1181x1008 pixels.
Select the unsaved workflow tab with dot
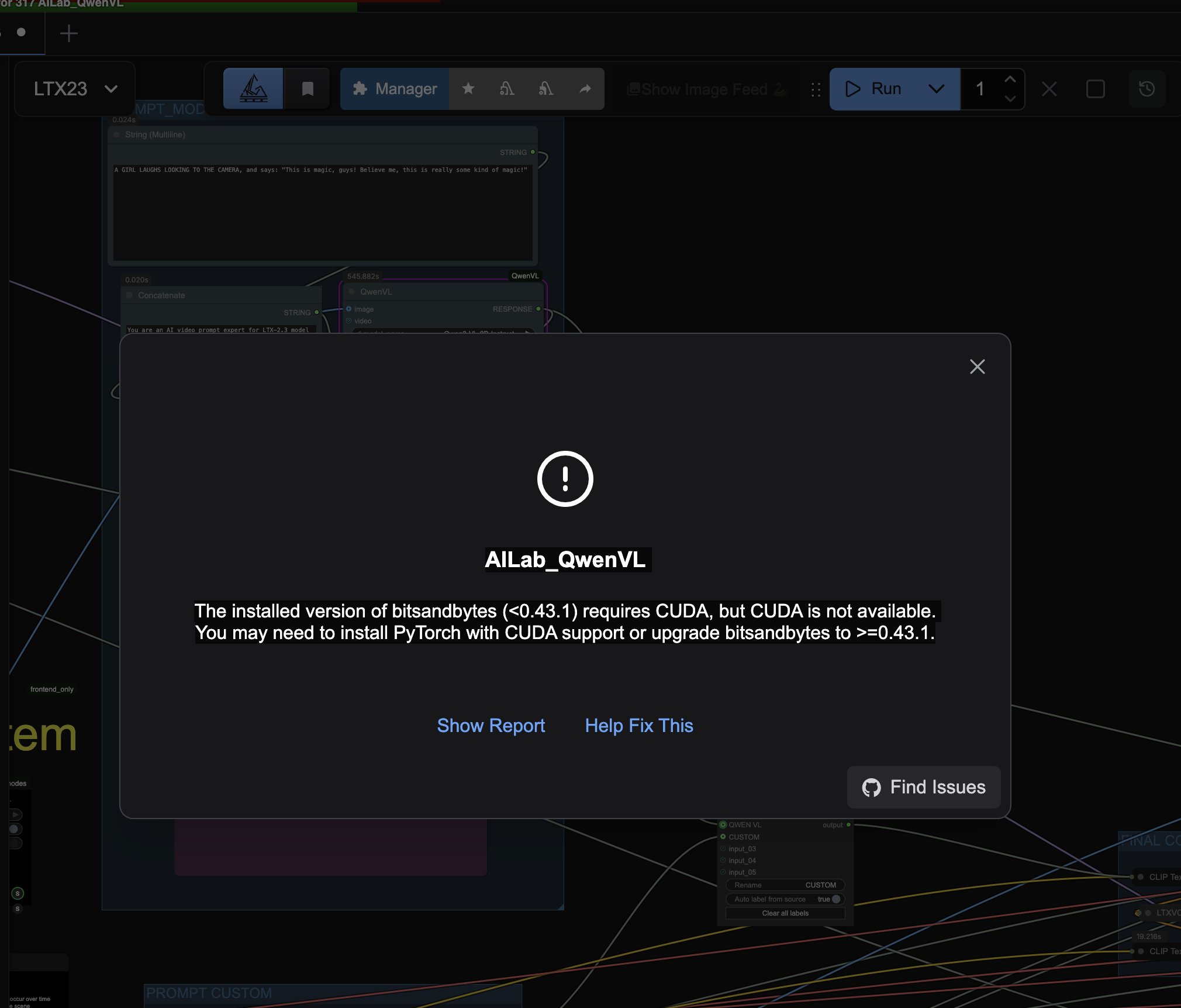coord(21,32)
